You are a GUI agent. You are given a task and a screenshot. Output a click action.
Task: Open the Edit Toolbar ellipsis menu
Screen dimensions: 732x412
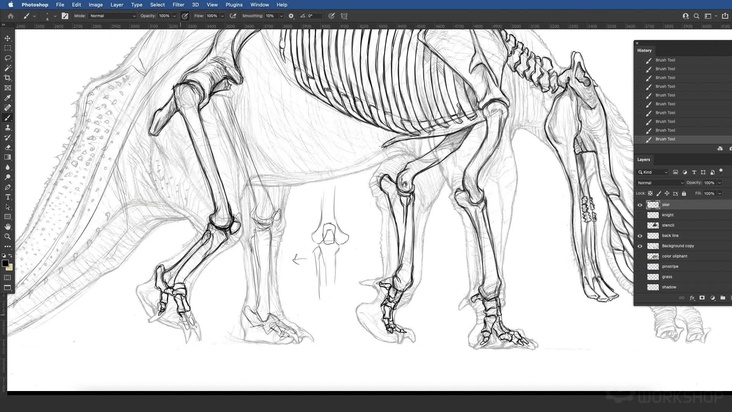pos(7,246)
